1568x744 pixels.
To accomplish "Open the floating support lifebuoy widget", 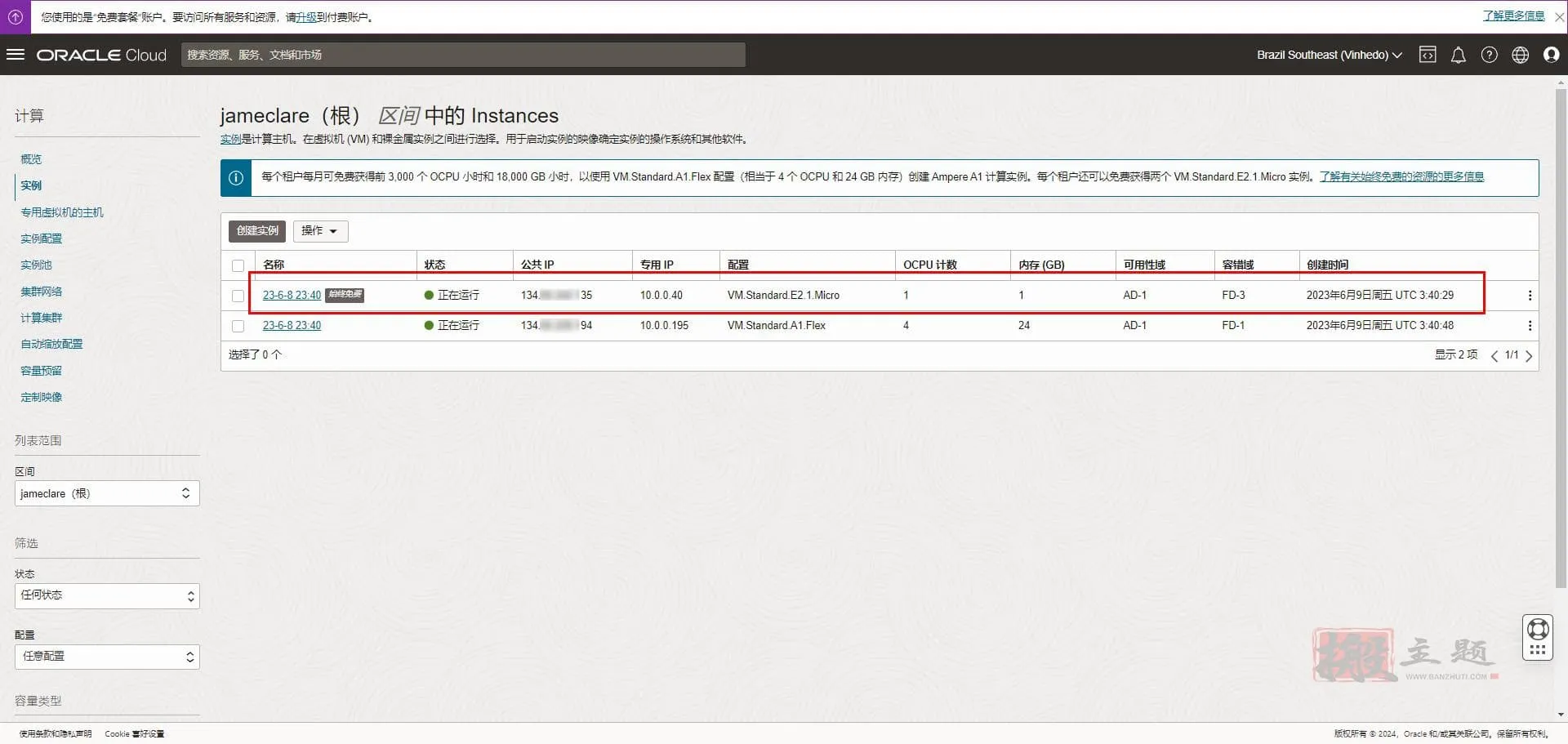I will (x=1538, y=637).
